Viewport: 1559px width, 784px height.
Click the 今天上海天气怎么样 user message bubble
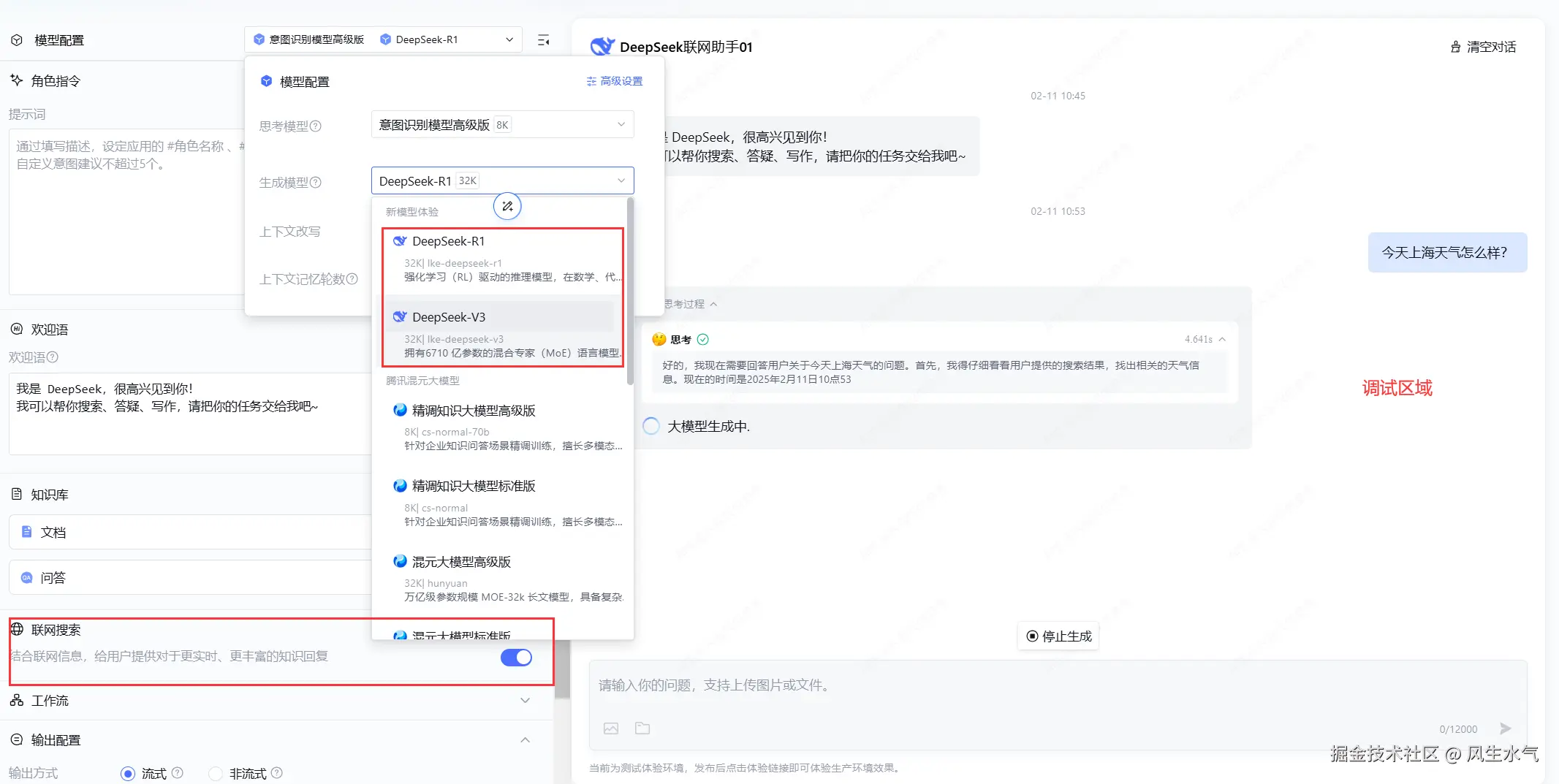(x=1447, y=253)
